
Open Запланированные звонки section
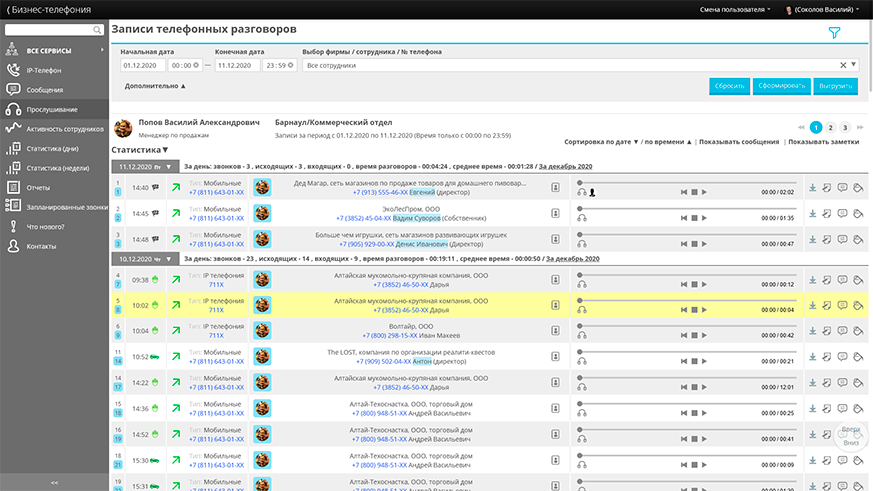(55, 207)
